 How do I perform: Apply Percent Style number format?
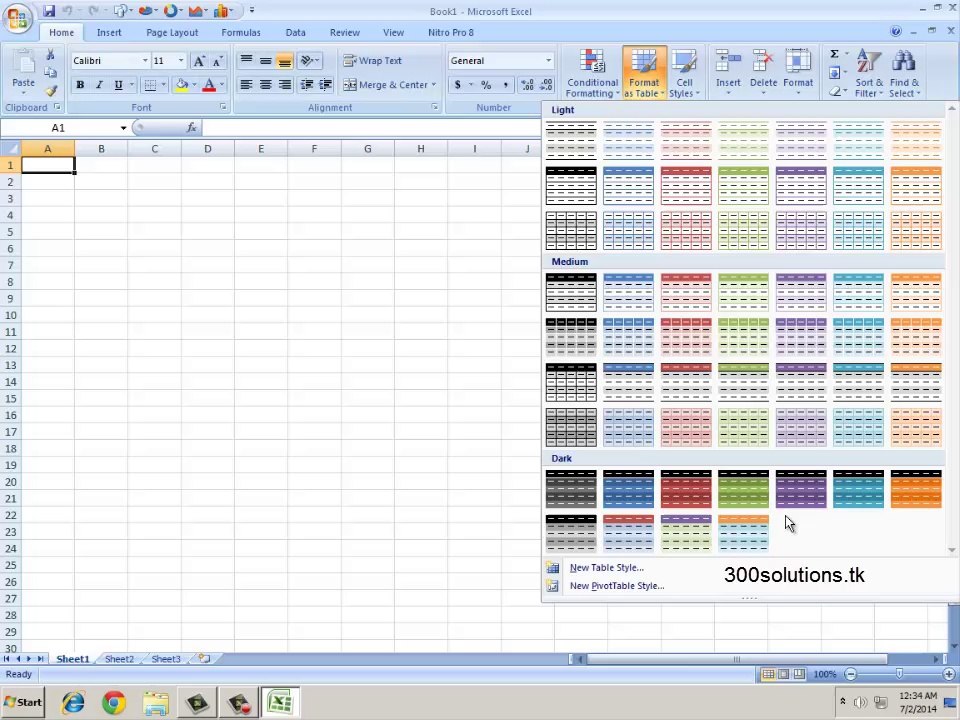(486, 85)
